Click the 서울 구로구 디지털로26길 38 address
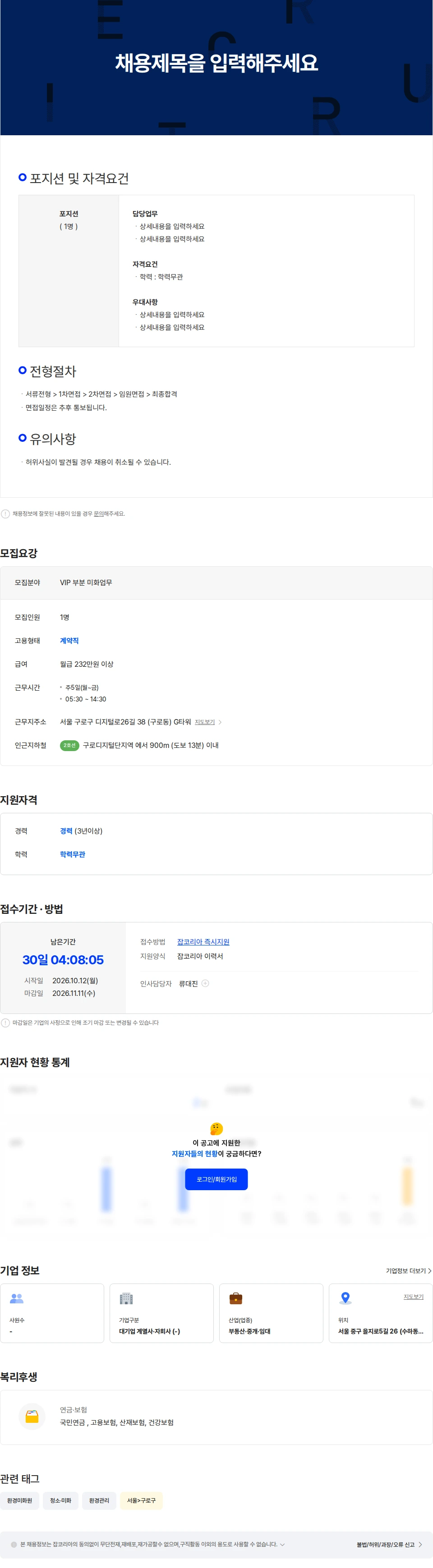Image resolution: width=433 pixels, height=1568 pixels. click(x=125, y=722)
